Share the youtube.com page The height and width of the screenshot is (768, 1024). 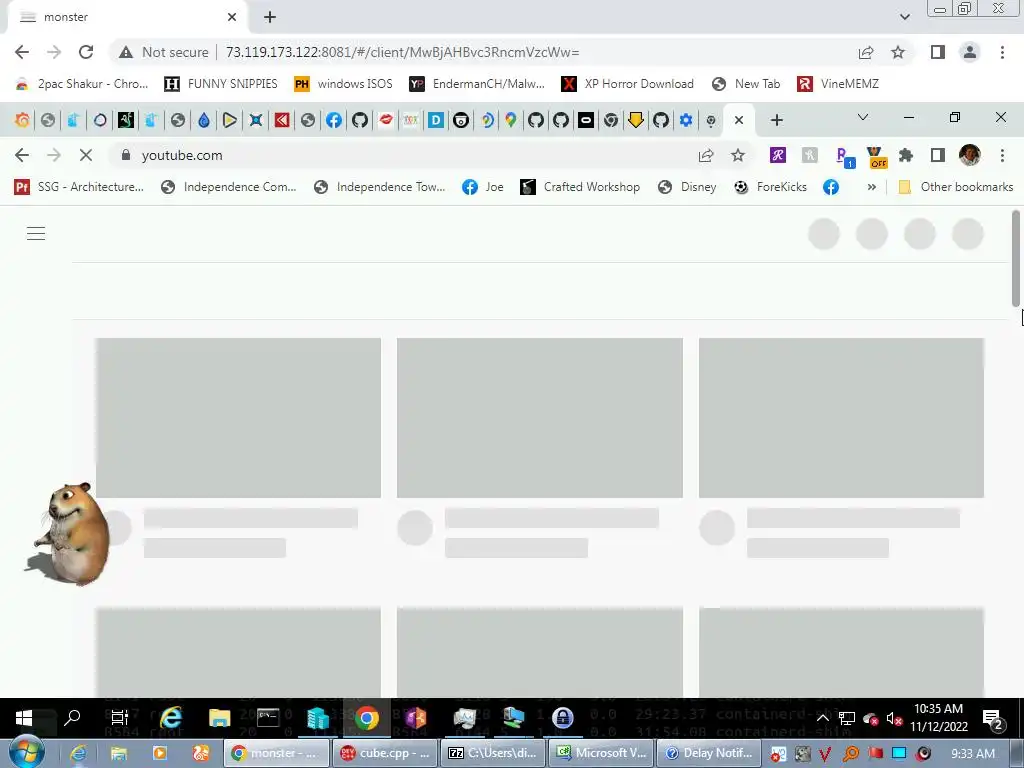[x=706, y=155]
